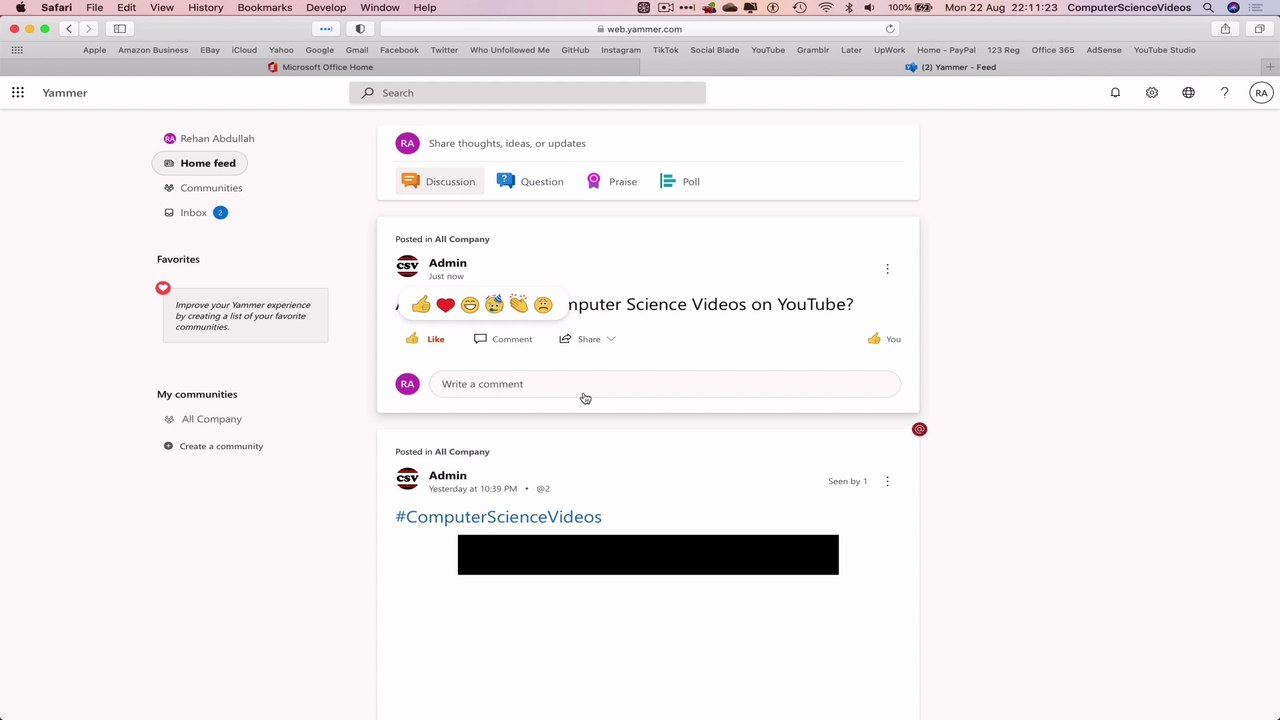Go back in Safari
This screenshot has height=720, width=1280.
click(x=69, y=29)
